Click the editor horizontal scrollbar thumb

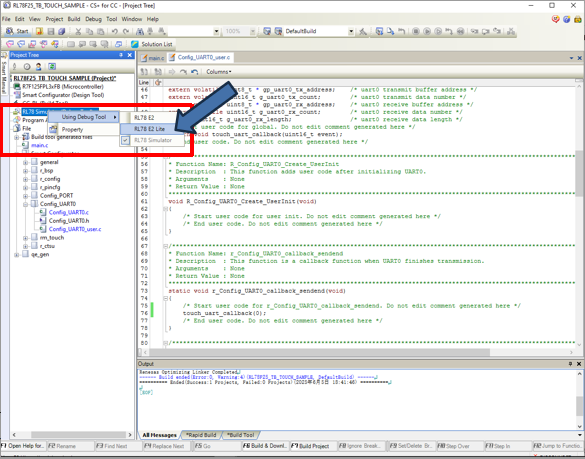tap(319, 352)
